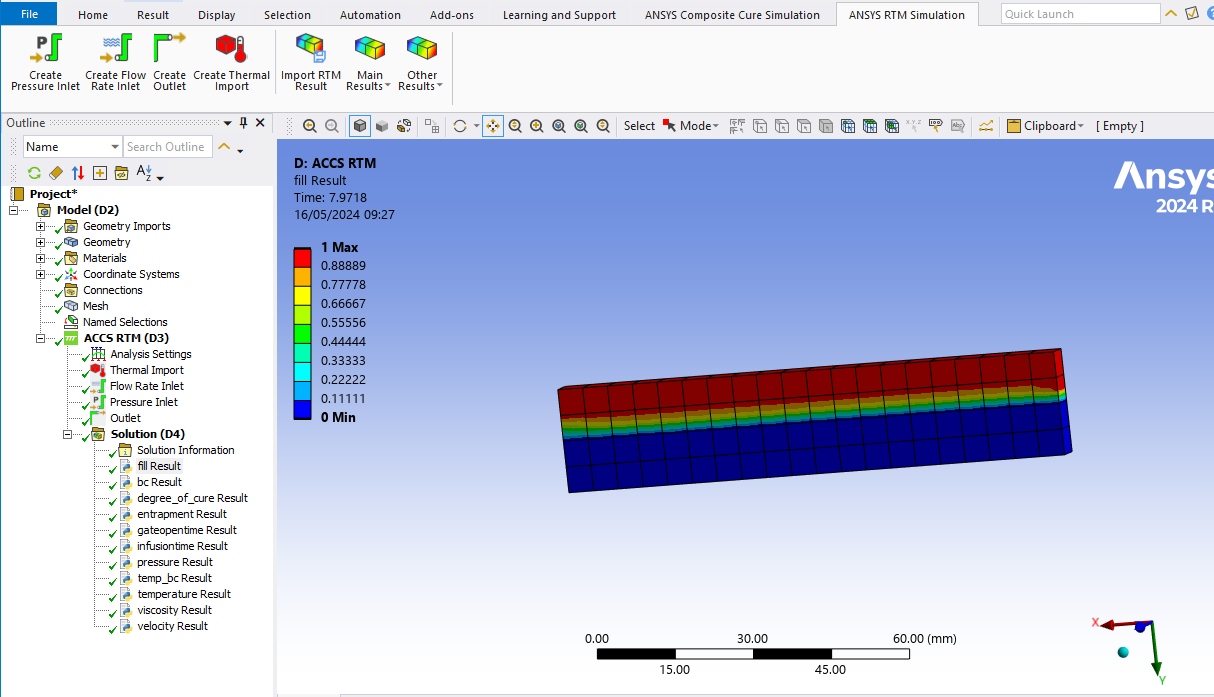Click the red 1 Max legend color band
This screenshot has width=1214, height=697.
click(x=301, y=256)
